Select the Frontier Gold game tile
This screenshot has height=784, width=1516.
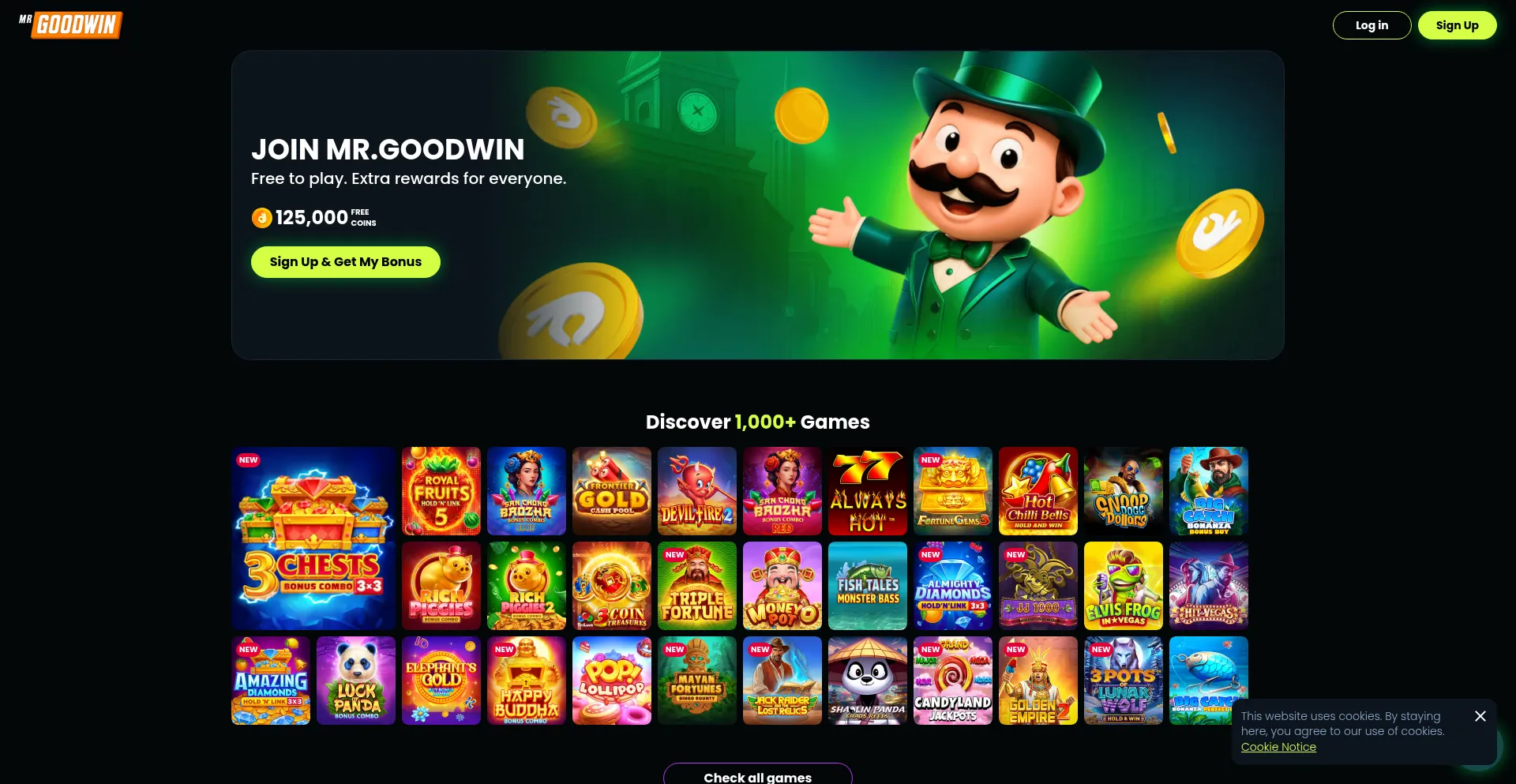click(x=612, y=491)
